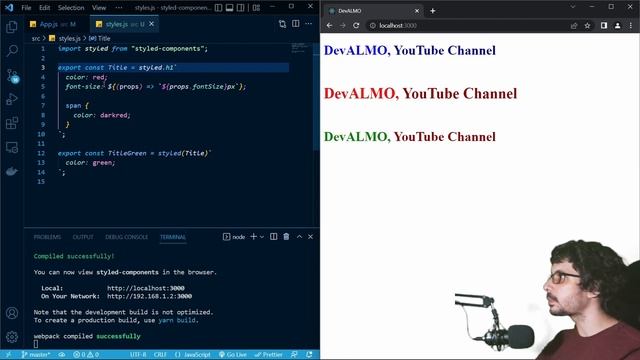Open browser side panel icon
This screenshot has height=360, width=640.
point(604,25)
